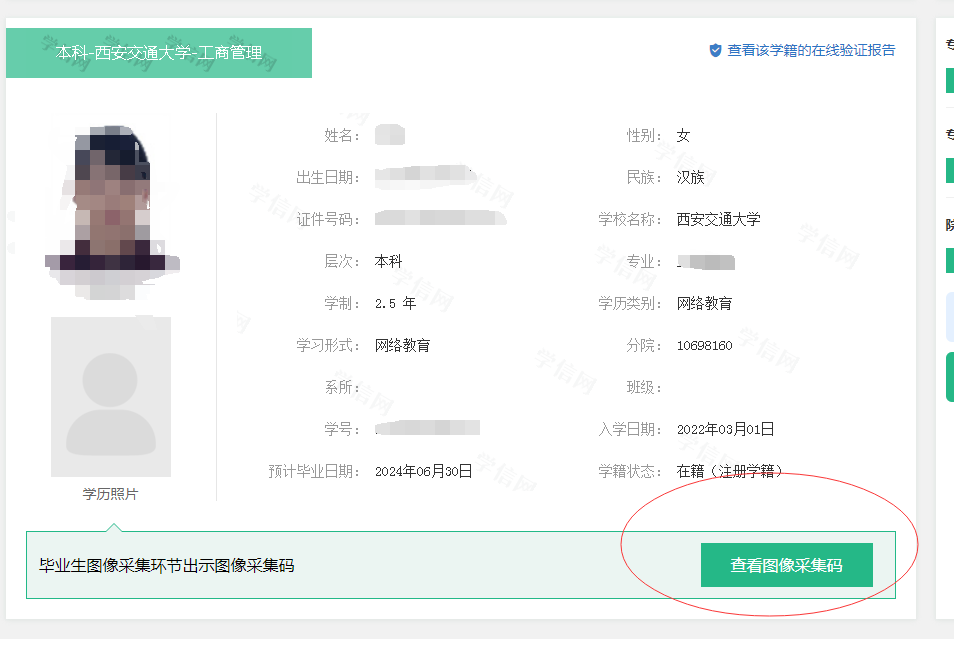Click the 学制 value 2.5 年
Image resolution: width=954 pixels, height=650 pixels.
395,303
